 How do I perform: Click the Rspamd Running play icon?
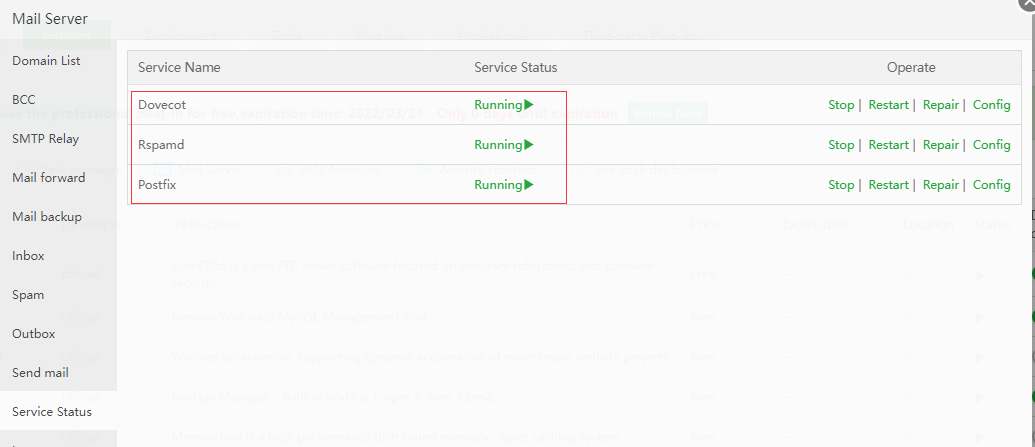click(x=529, y=145)
